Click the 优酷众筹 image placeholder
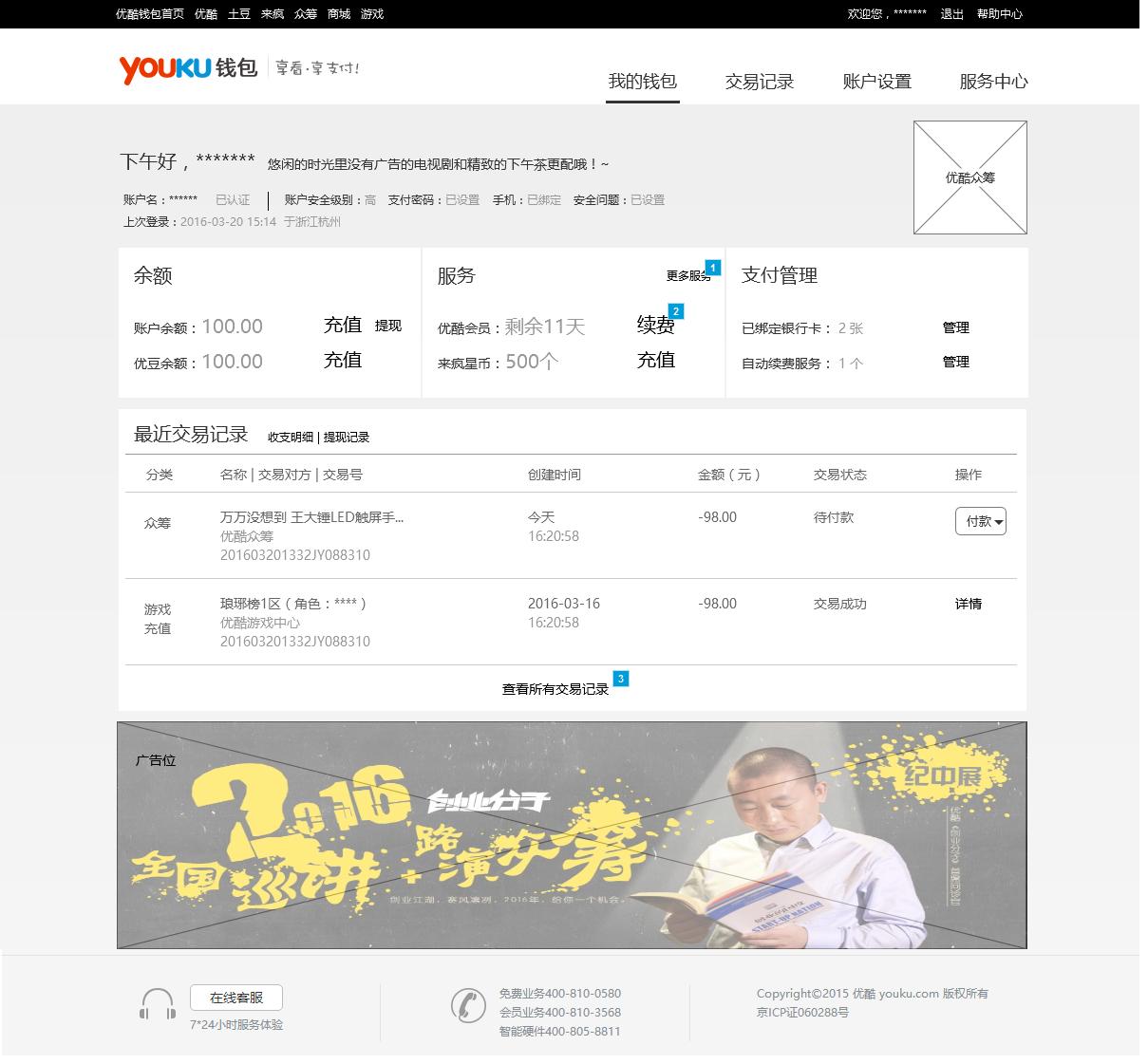 pos(969,177)
